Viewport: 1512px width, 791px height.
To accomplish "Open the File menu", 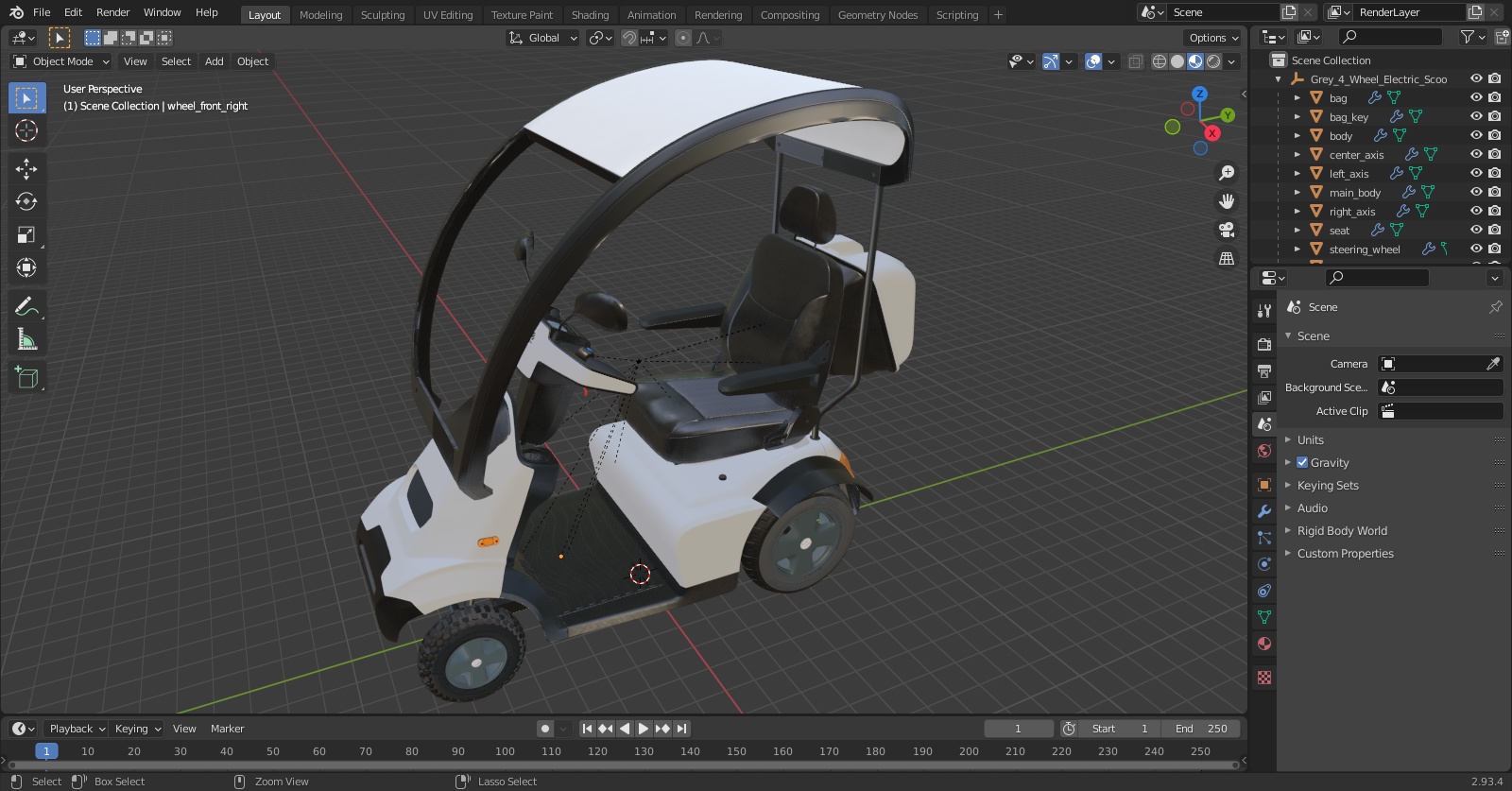I will click(42, 12).
